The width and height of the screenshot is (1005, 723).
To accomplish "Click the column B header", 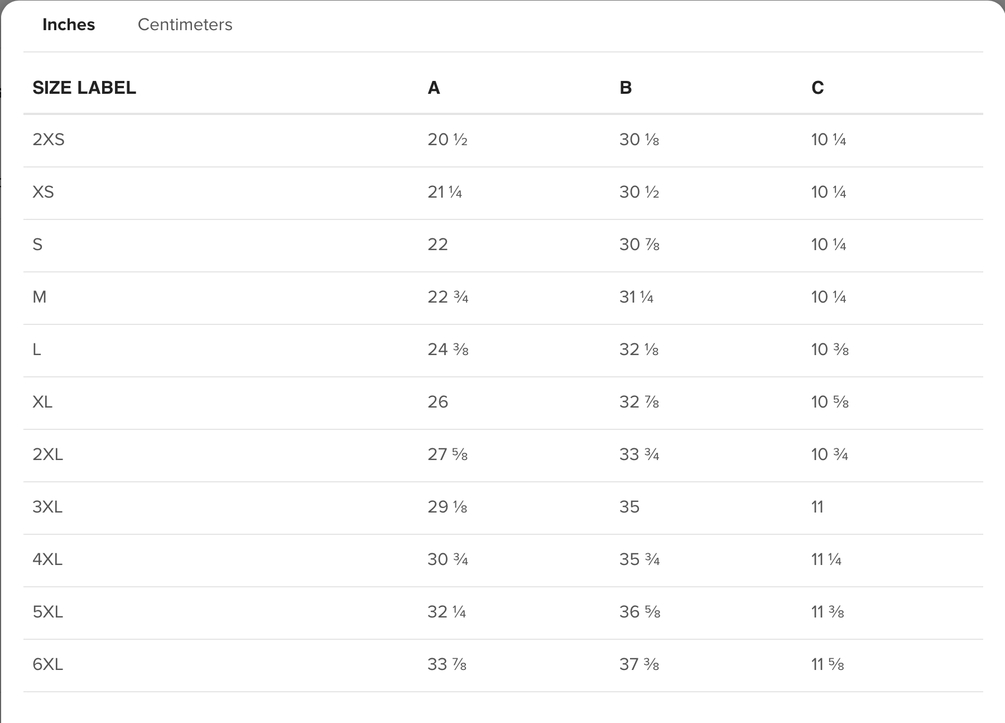I will pos(626,88).
